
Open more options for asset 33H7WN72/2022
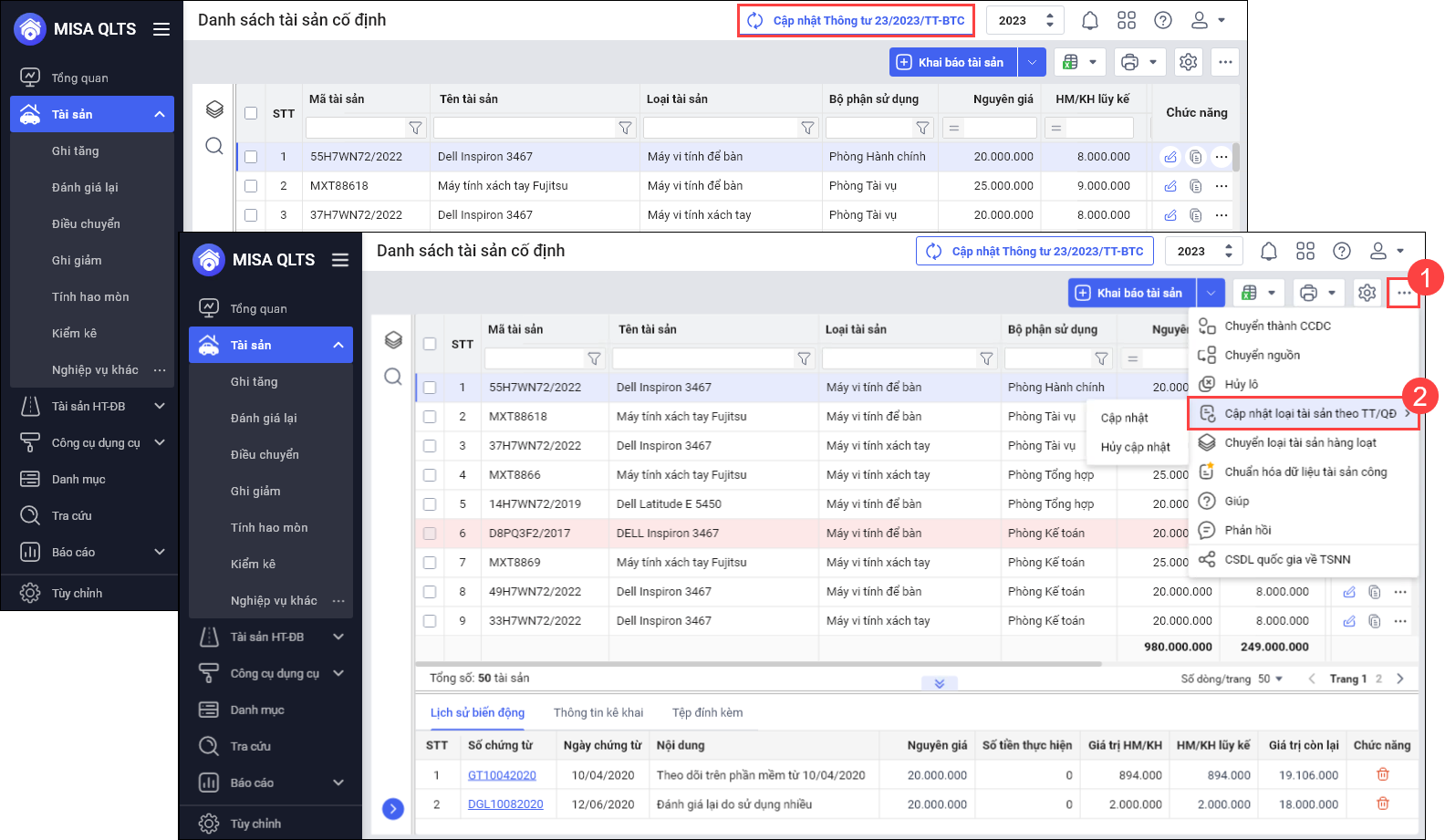tap(1400, 621)
